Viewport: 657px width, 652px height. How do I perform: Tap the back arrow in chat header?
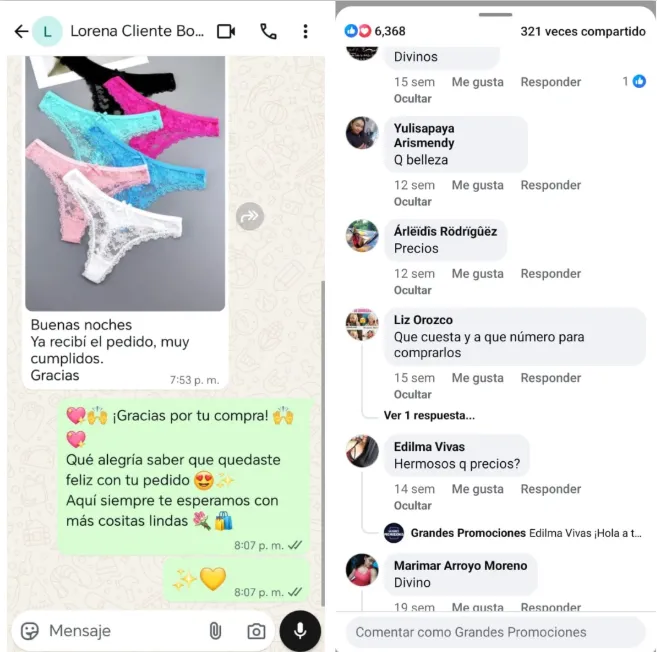pyautogui.click(x=21, y=31)
